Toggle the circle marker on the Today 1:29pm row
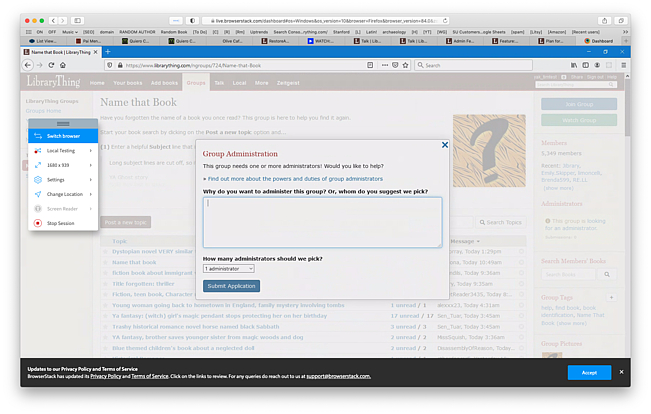651x414 pixels. (x=521, y=252)
